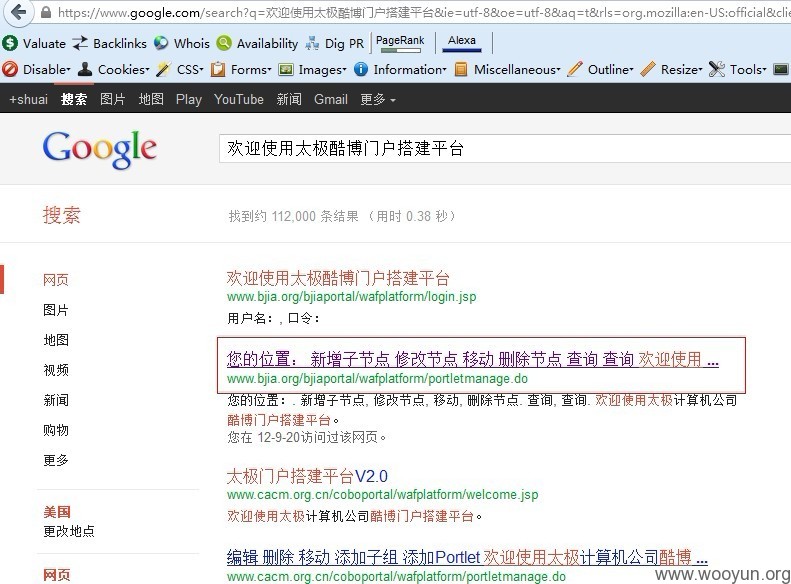Open YouTube in the top black bar
The width and height of the screenshot is (791, 584).
[x=239, y=99]
